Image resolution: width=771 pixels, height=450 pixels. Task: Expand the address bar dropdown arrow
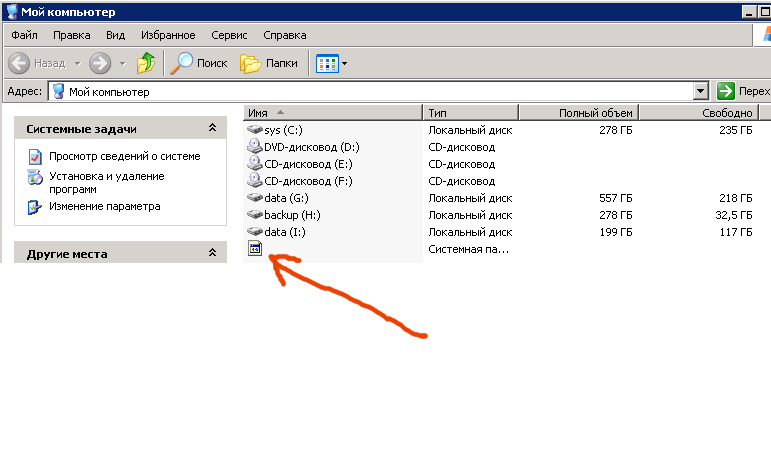(701, 91)
